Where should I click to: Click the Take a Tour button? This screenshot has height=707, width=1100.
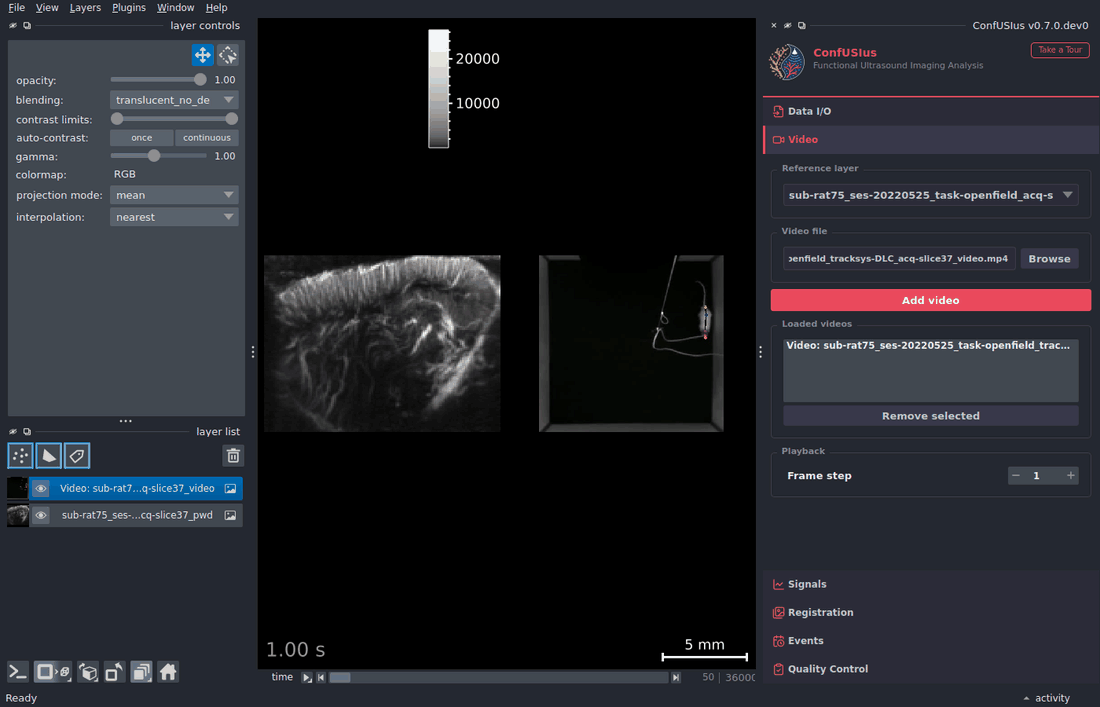coord(1059,50)
